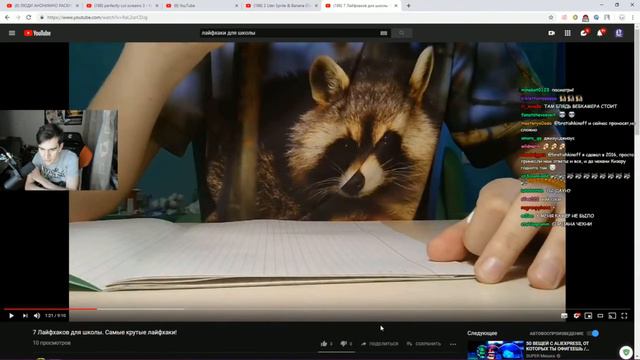Click the Следующее up next heading
640x360 pixels.
tap(482, 333)
